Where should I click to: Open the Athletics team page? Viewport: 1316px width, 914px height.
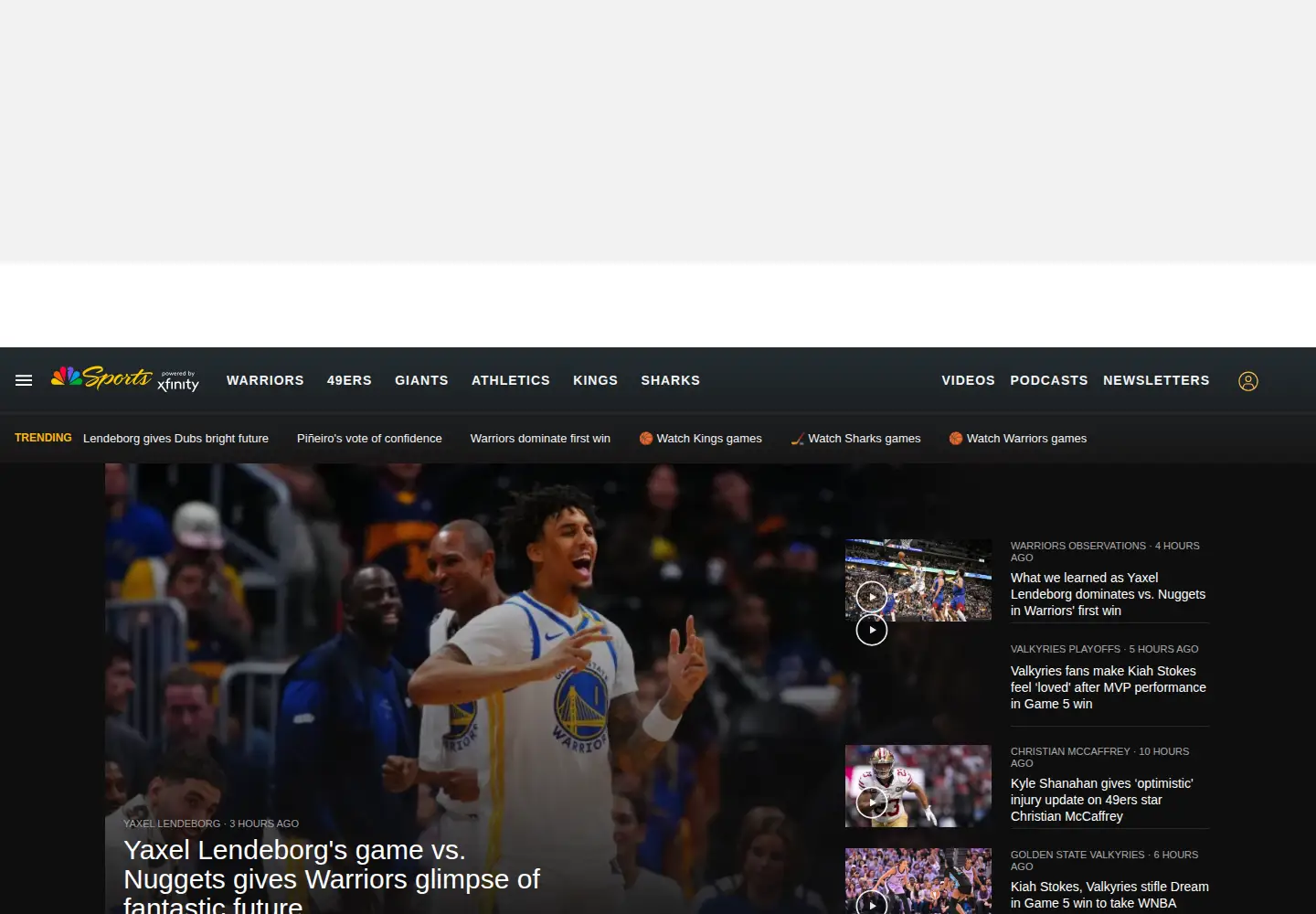(x=511, y=380)
